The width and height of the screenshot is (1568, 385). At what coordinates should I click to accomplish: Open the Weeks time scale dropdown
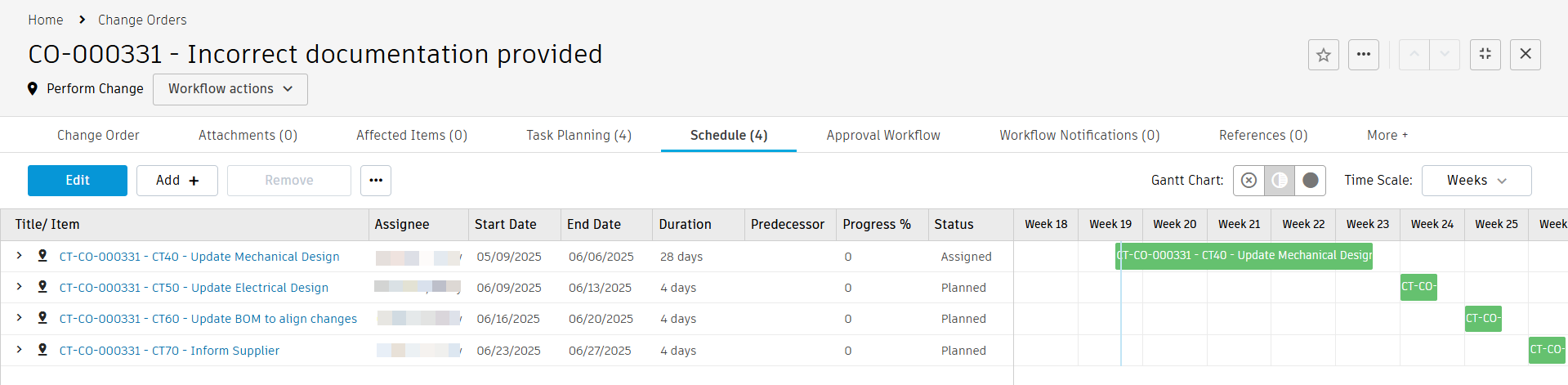1476,181
